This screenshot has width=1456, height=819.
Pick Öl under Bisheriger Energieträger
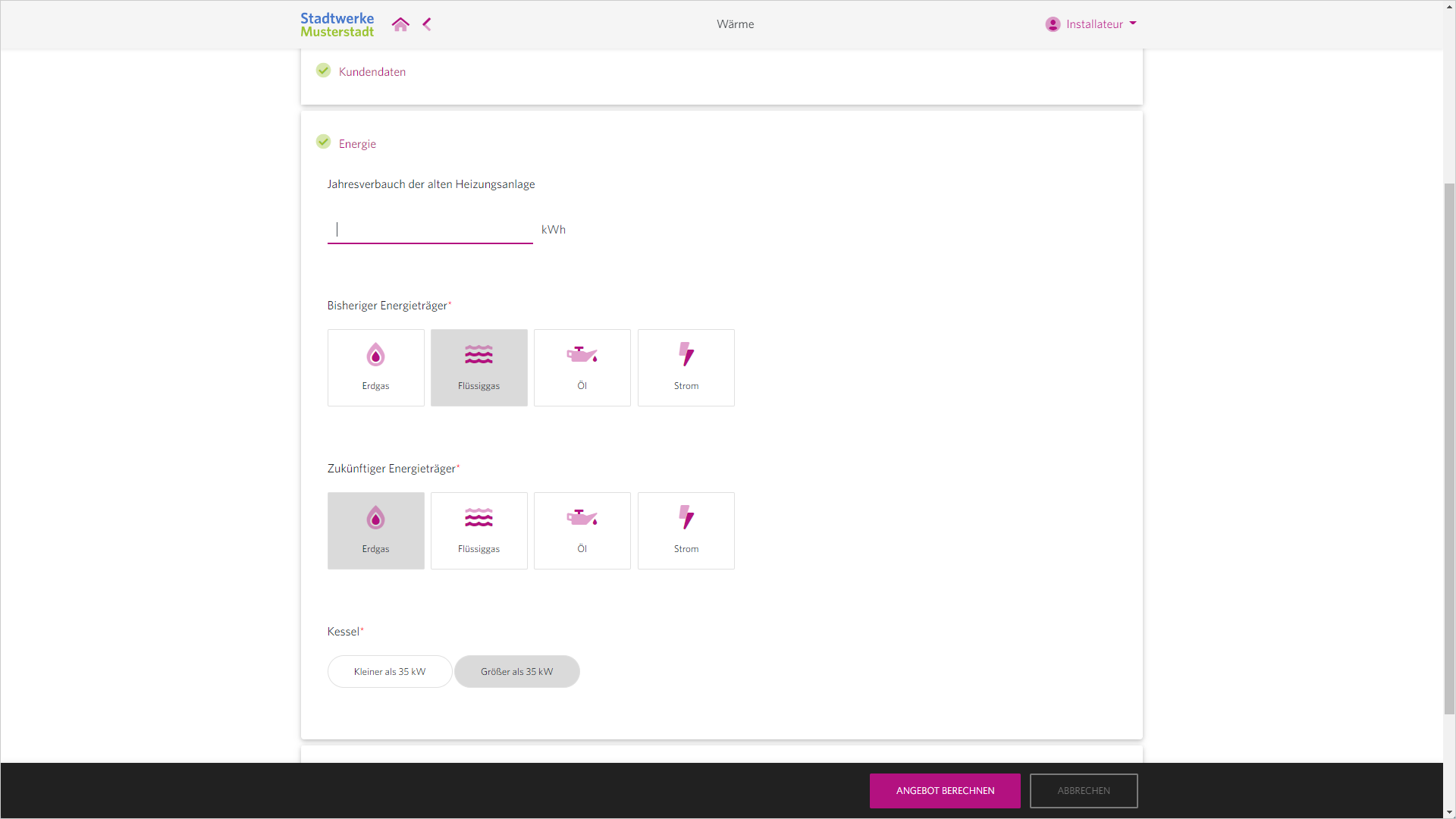point(582,368)
